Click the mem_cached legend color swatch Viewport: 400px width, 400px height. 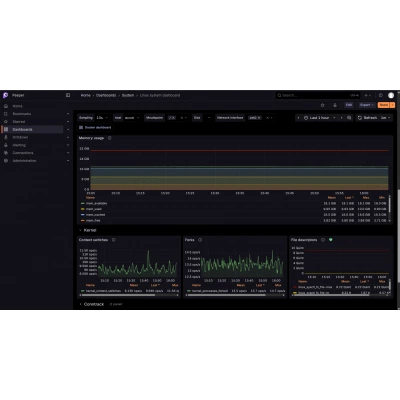coord(82,215)
